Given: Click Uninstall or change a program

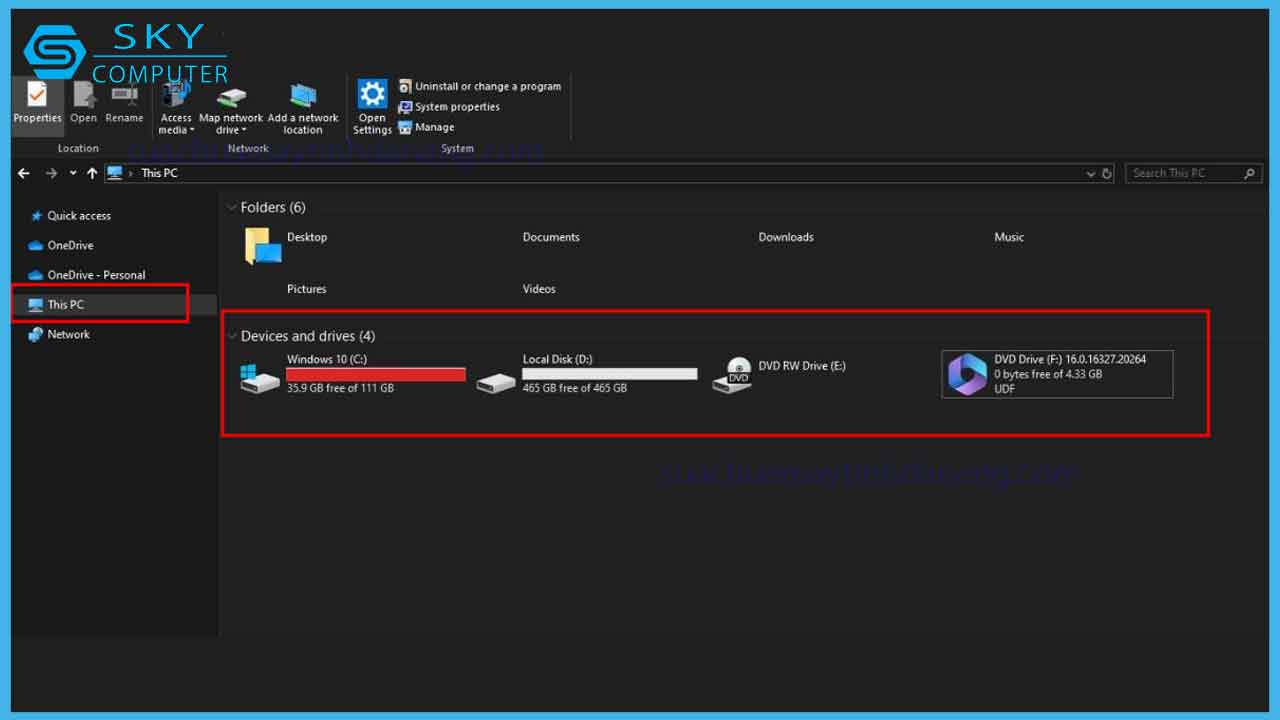Looking at the screenshot, I should (487, 87).
